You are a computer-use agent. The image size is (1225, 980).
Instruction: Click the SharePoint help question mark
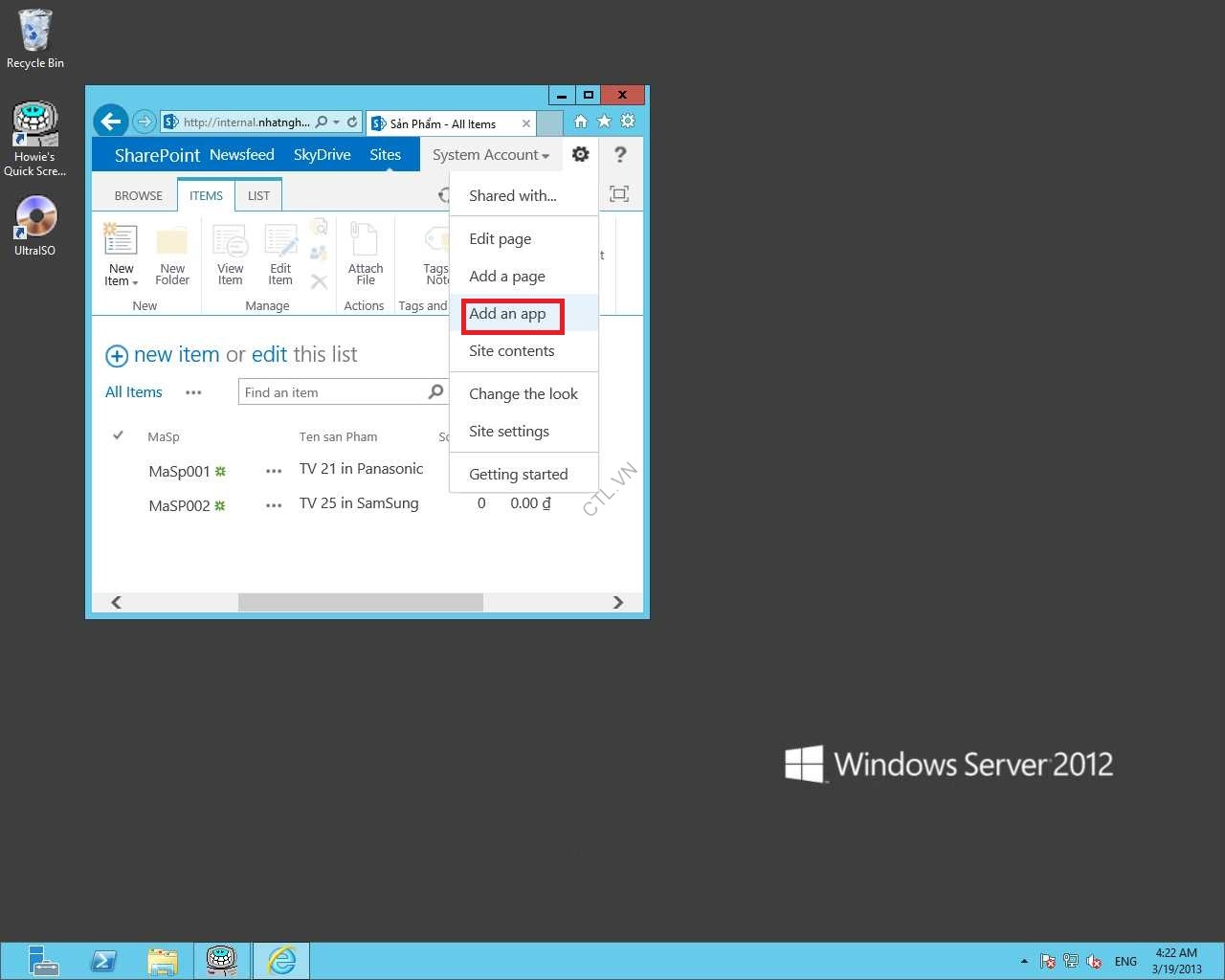click(x=620, y=154)
